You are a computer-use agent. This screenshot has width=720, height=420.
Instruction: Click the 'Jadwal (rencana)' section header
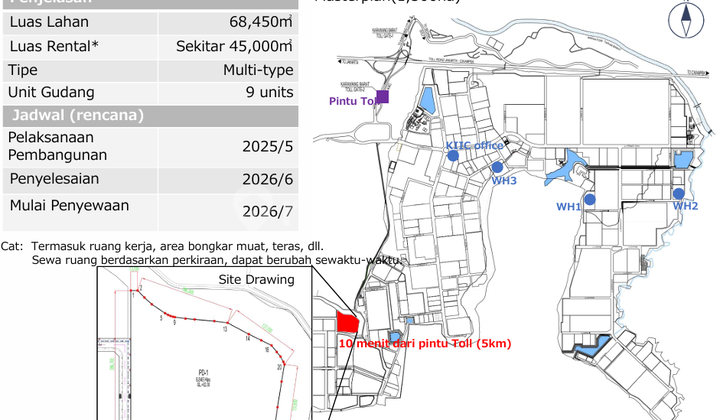pos(78,115)
